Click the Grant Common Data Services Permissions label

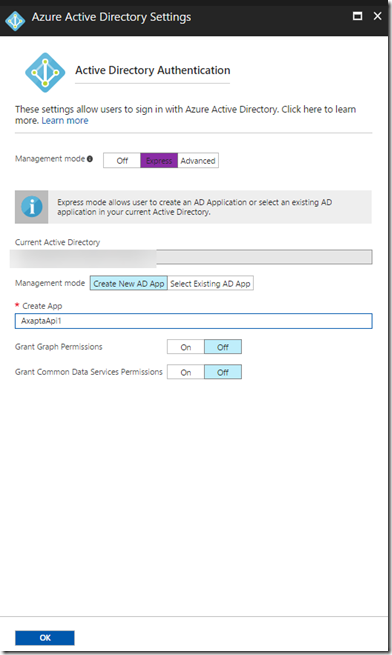point(89,372)
